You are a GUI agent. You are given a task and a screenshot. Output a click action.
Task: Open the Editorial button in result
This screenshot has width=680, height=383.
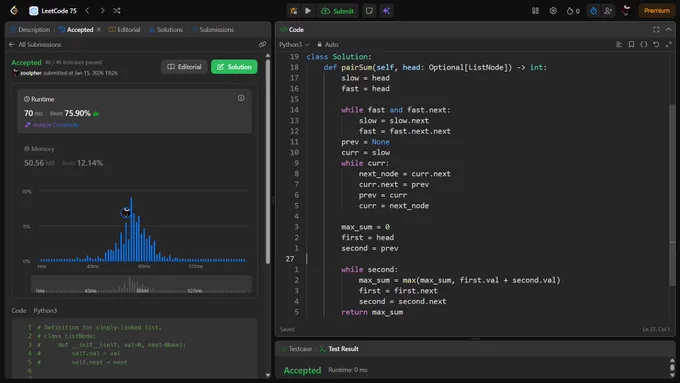click(x=184, y=67)
